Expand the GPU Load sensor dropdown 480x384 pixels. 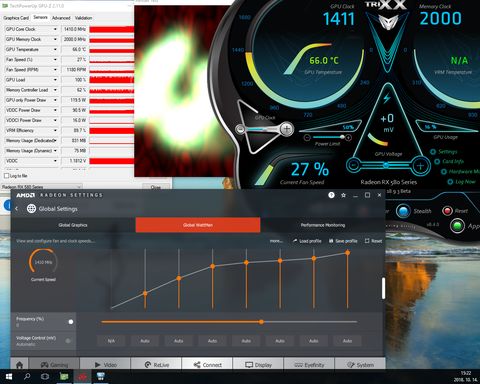tap(55, 80)
